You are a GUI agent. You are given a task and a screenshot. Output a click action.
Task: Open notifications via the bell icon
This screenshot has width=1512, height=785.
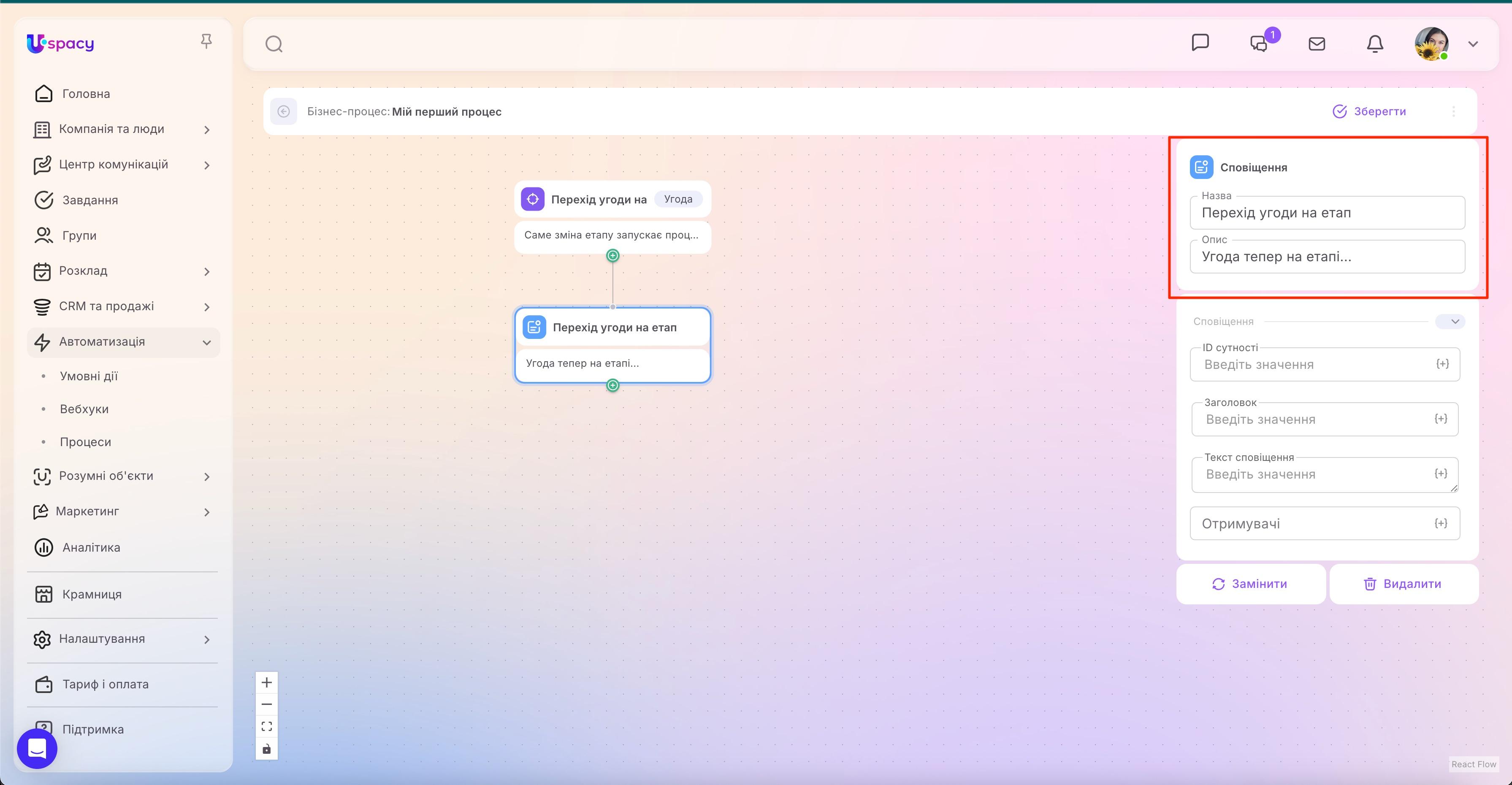pyautogui.click(x=1375, y=43)
